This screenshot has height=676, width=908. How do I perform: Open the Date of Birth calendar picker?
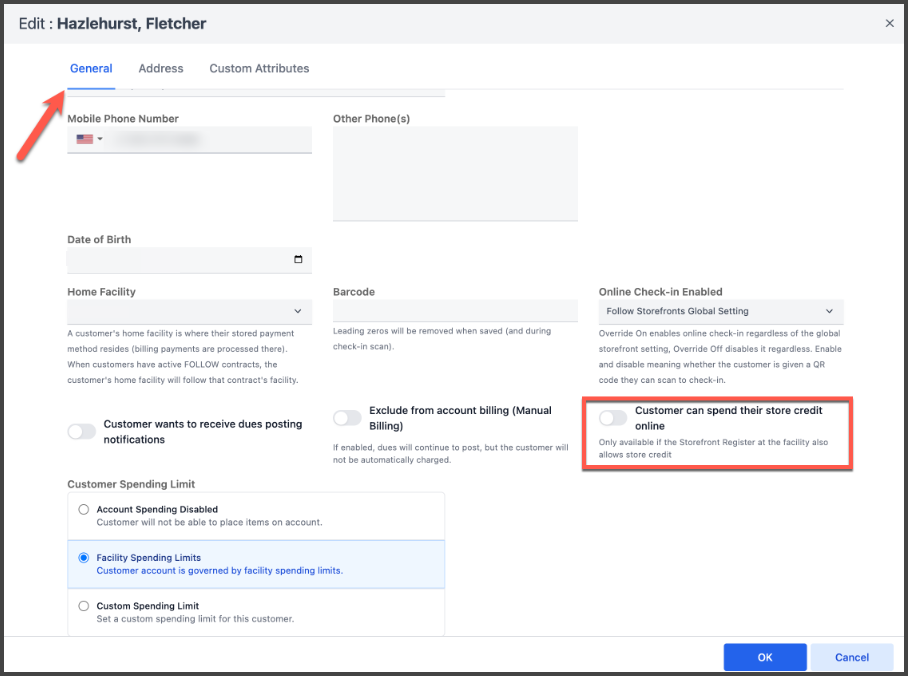pos(298,260)
